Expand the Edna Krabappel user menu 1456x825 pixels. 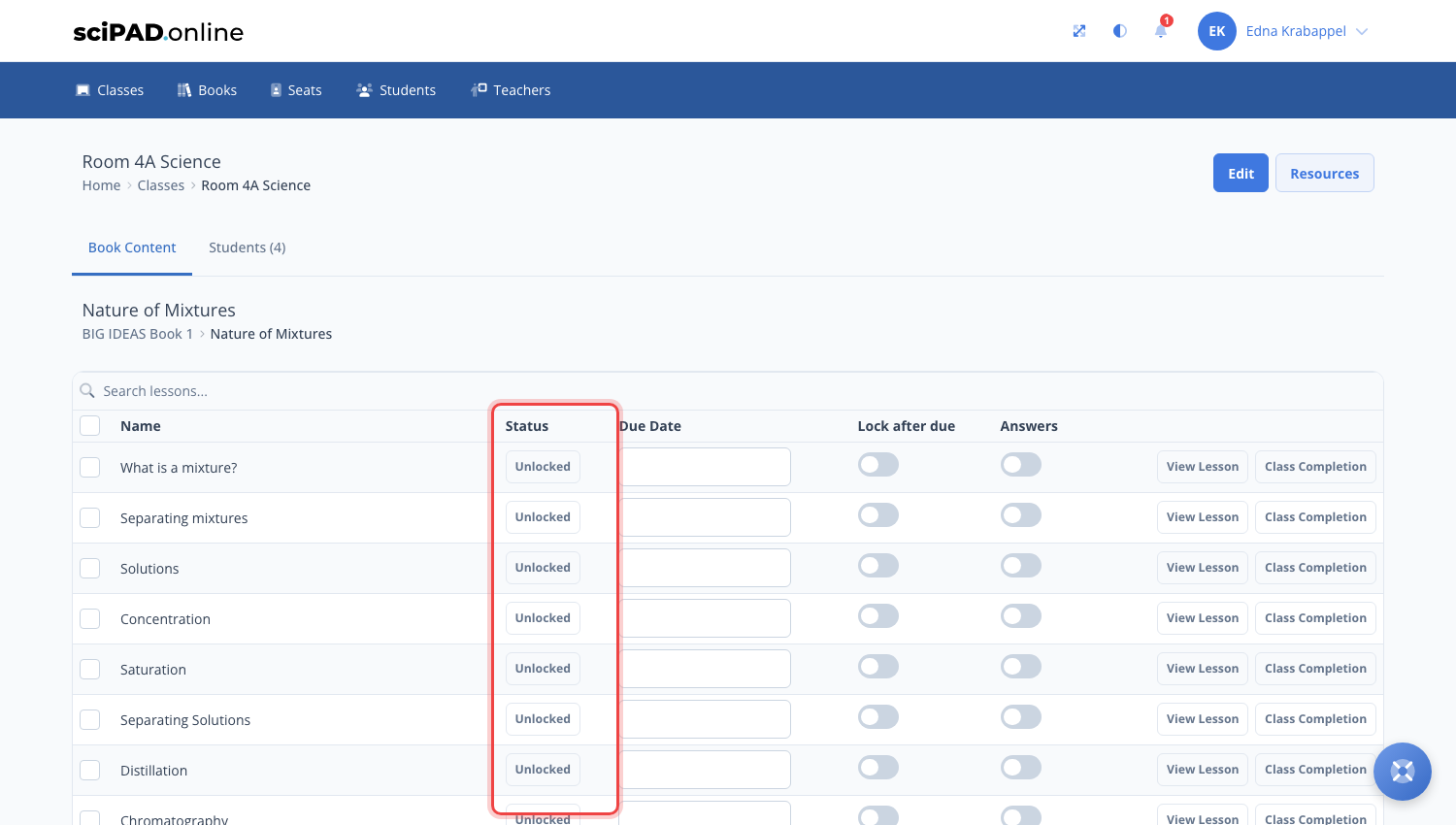(1307, 31)
